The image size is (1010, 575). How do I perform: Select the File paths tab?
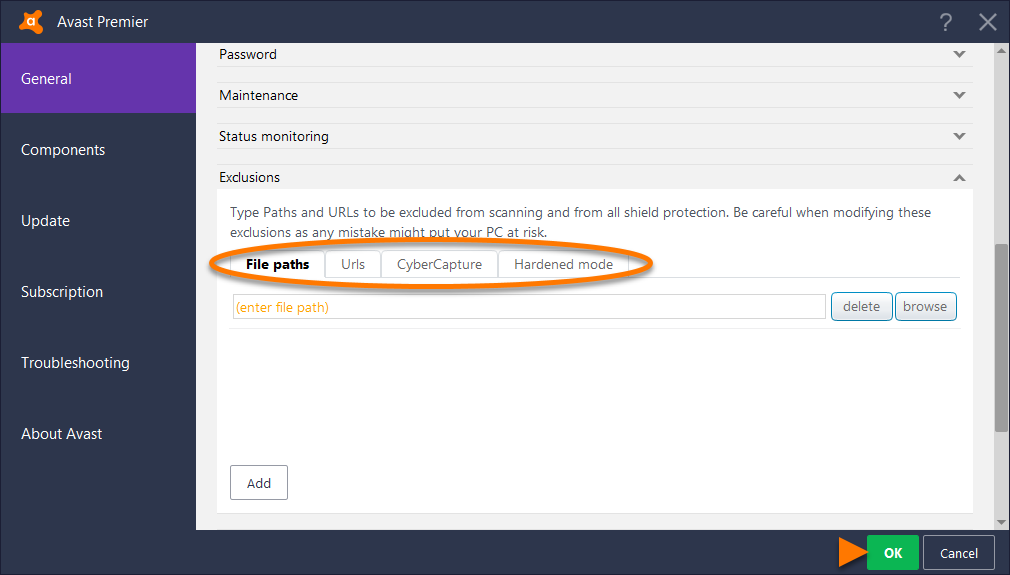(277, 265)
